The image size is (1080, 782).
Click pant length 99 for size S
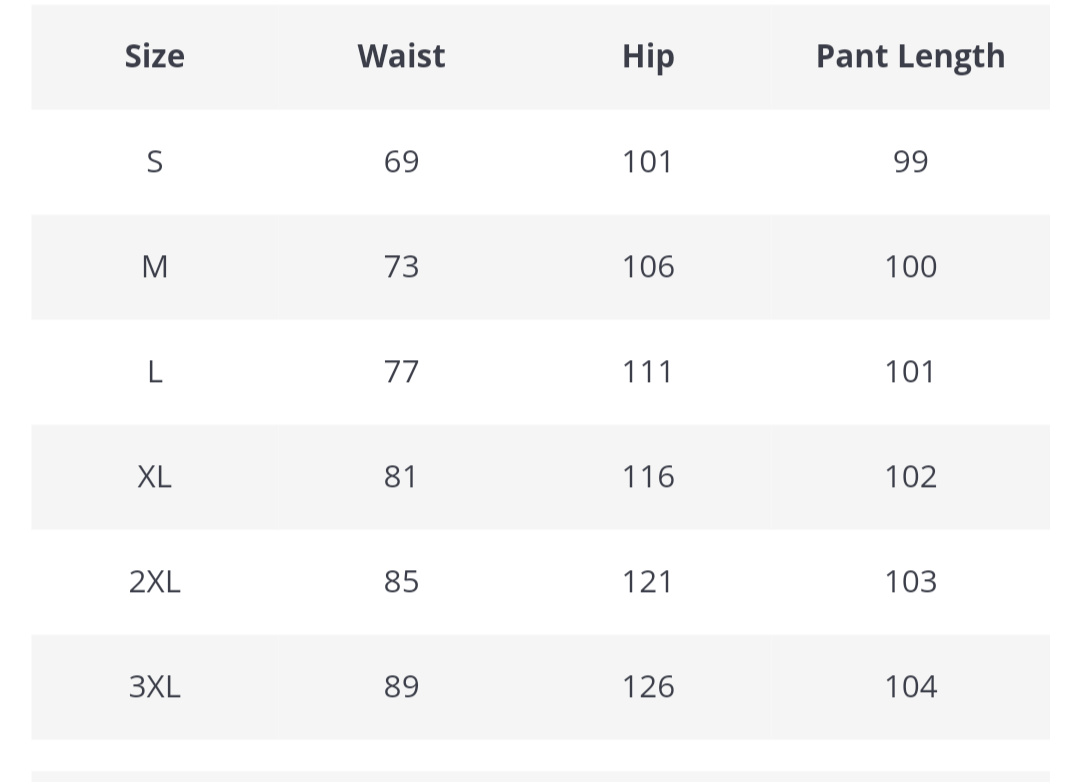[910, 161]
